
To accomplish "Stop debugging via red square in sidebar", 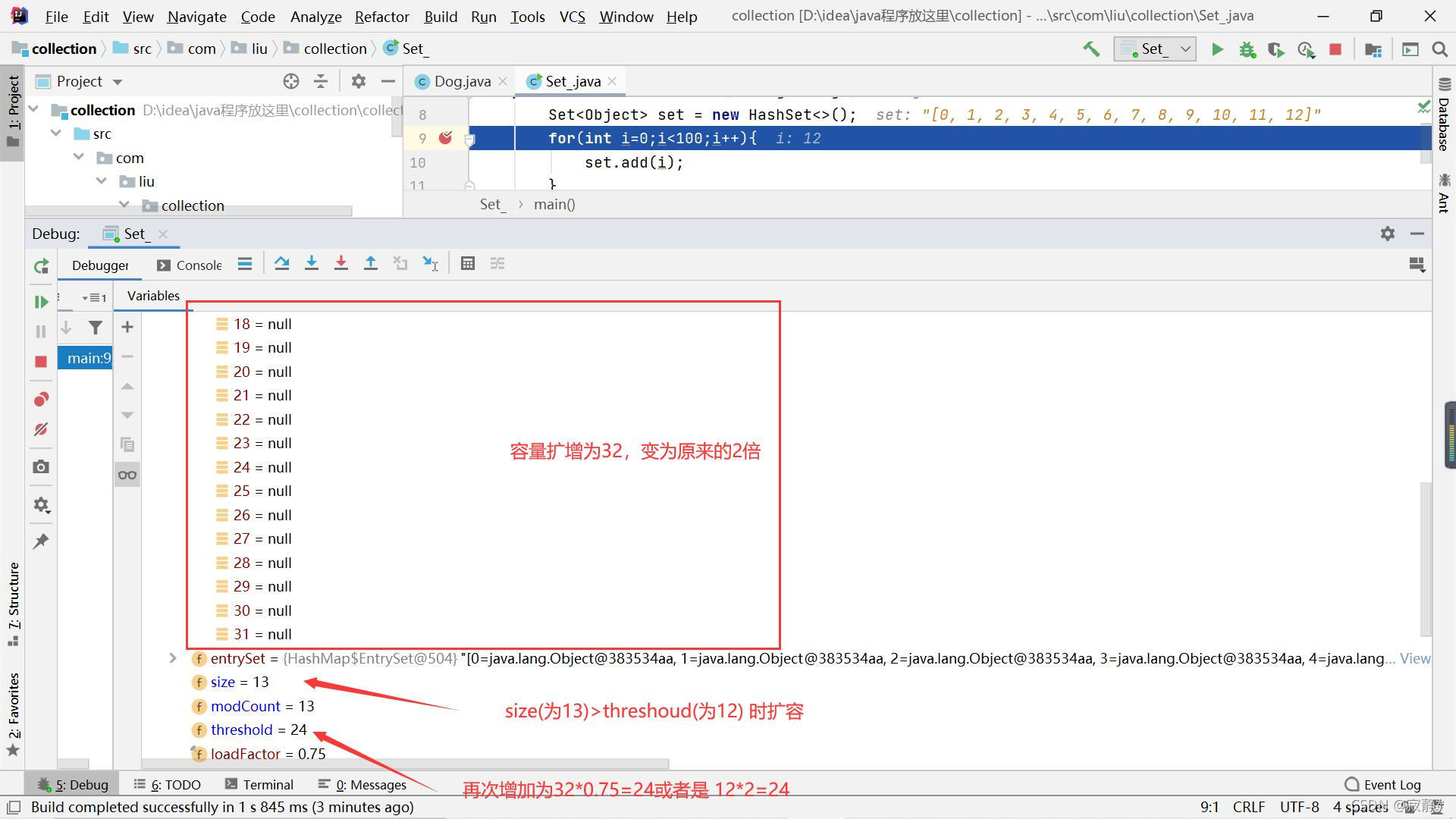I will coord(41,362).
